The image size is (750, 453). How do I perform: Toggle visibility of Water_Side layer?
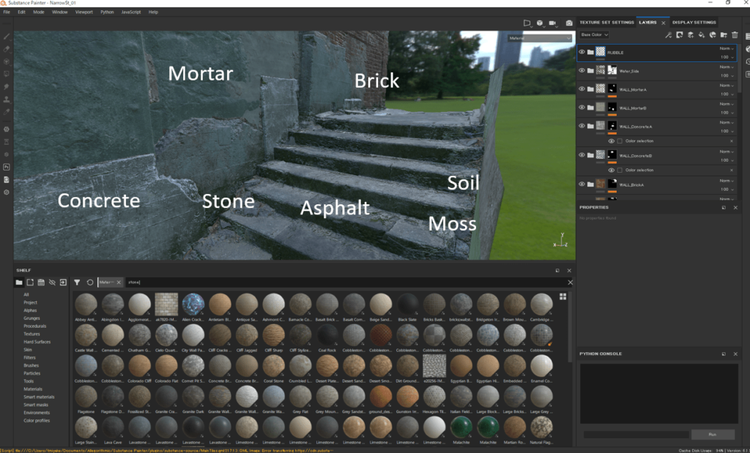coord(582,71)
